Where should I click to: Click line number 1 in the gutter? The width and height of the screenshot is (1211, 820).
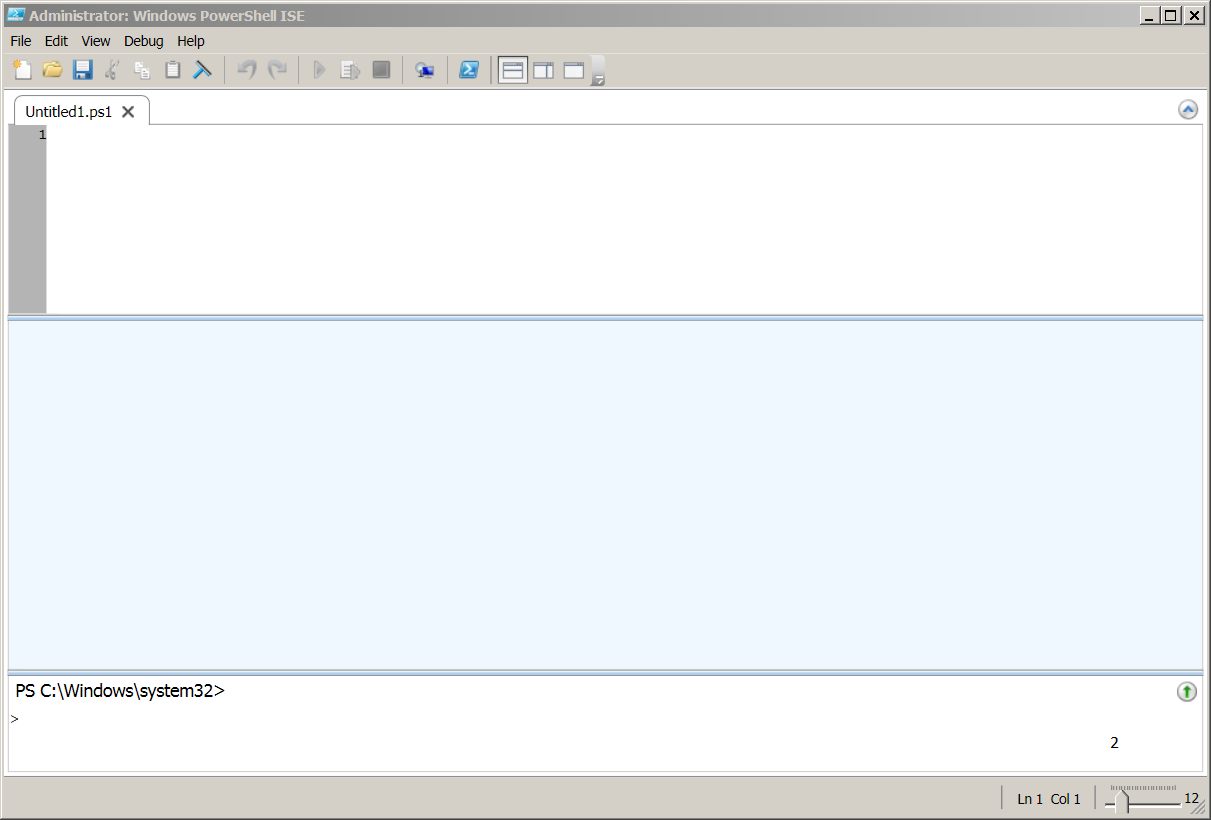pos(42,135)
